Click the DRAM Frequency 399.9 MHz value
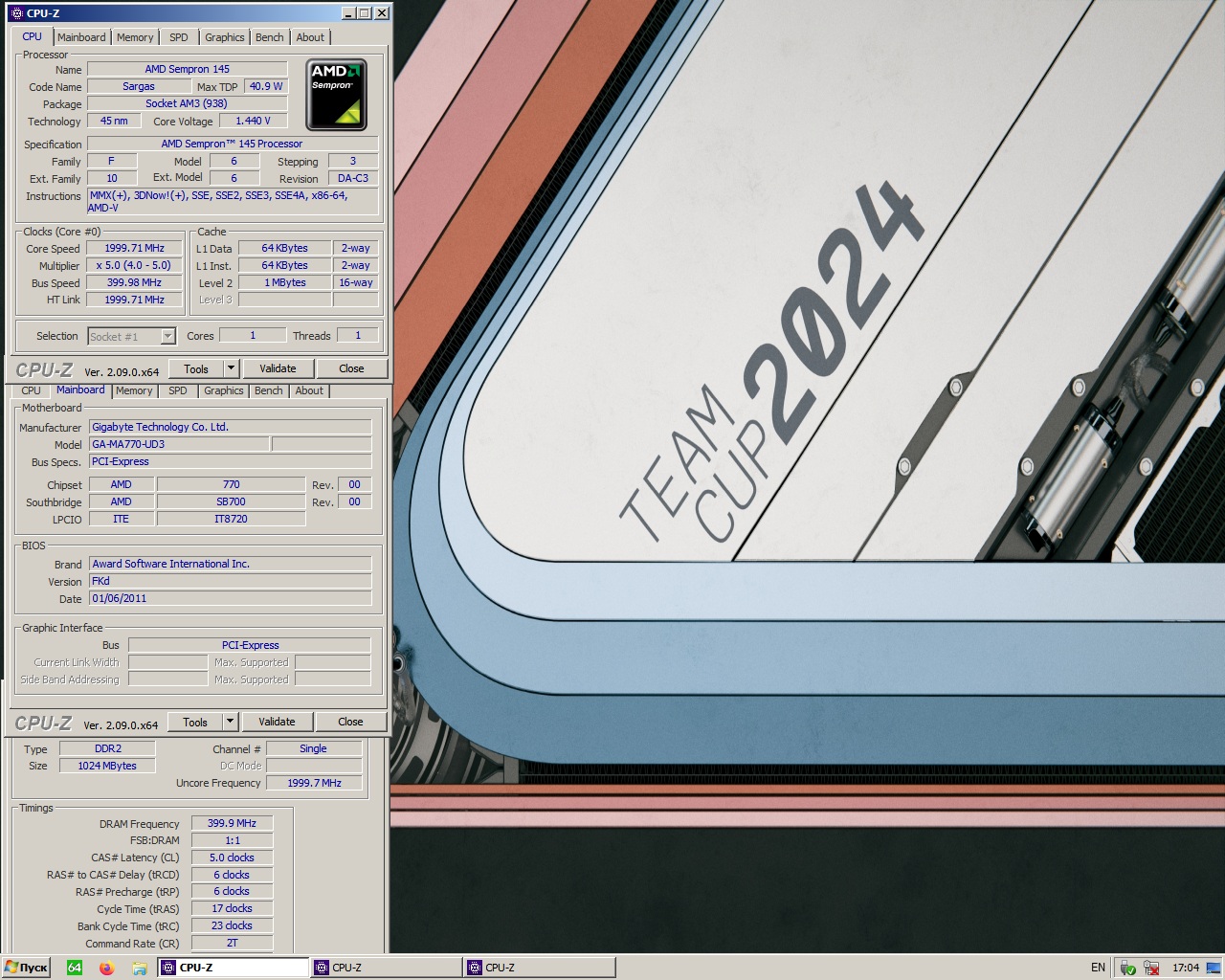The width and height of the screenshot is (1225, 980). pos(233,823)
